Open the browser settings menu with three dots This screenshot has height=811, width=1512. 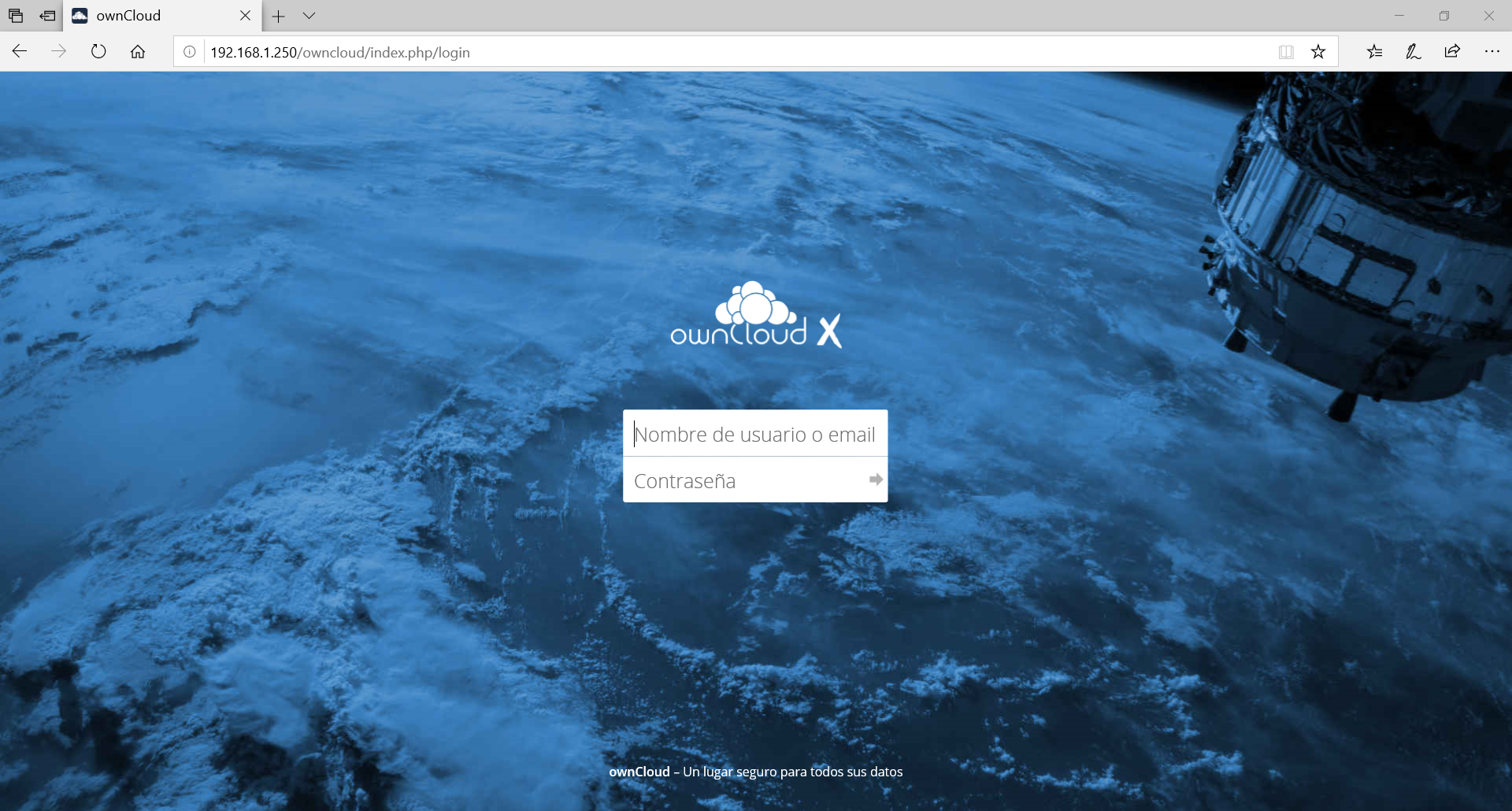pyautogui.click(x=1493, y=51)
